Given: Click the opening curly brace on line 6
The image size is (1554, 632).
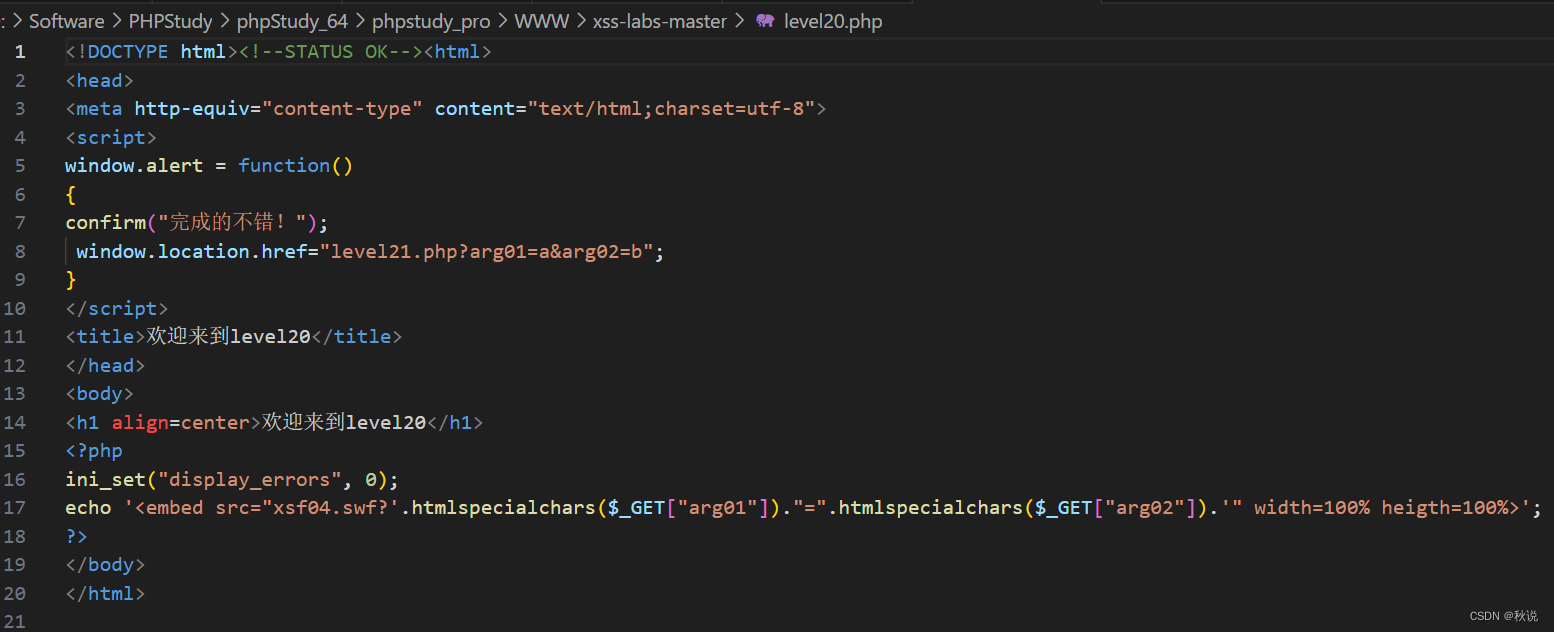Looking at the screenshot, I should click(x=71, y=195).
